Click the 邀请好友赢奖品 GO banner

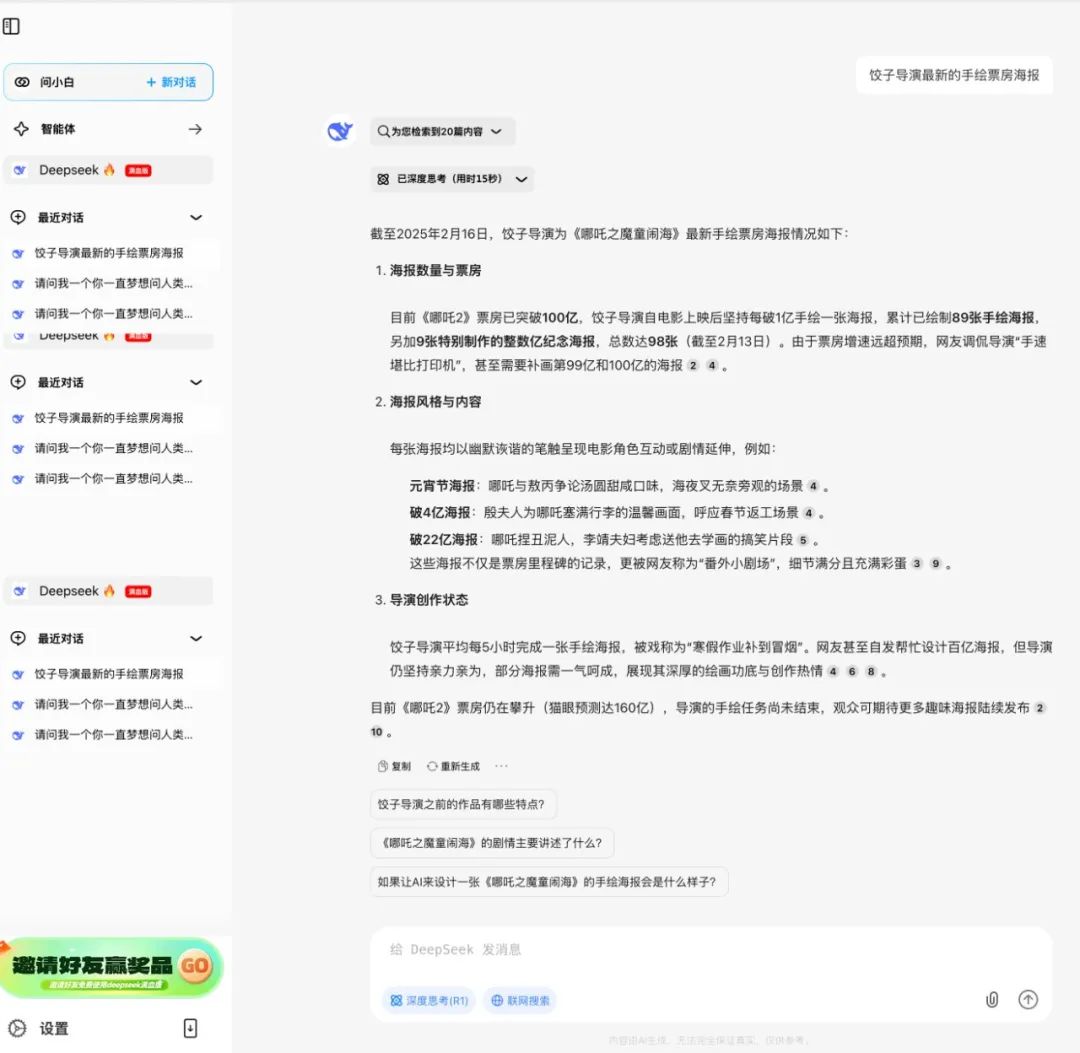pyautogui.click(x=111, y=968)
